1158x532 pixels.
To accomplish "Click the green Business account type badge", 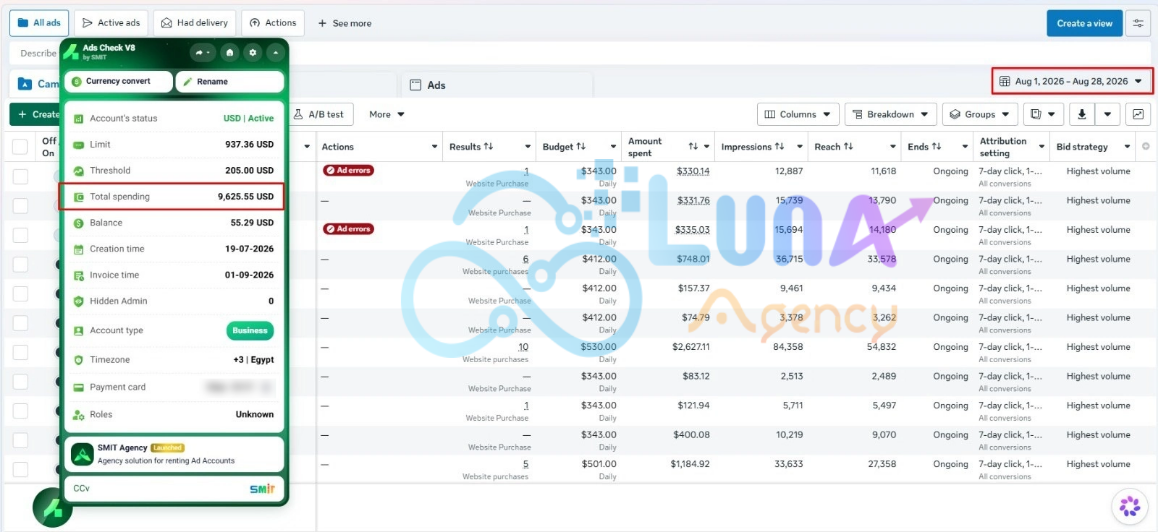I will 250,330.
